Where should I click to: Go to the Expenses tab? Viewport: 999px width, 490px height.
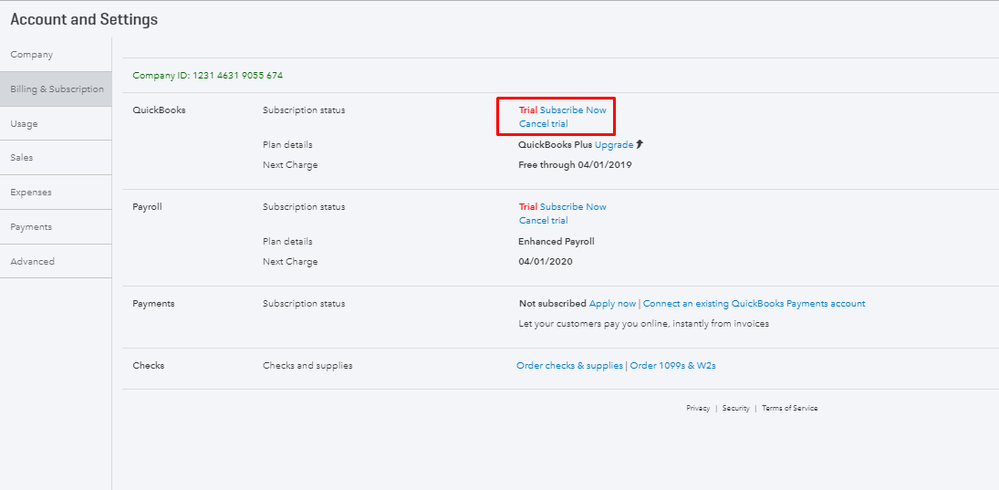pos(31,192)
